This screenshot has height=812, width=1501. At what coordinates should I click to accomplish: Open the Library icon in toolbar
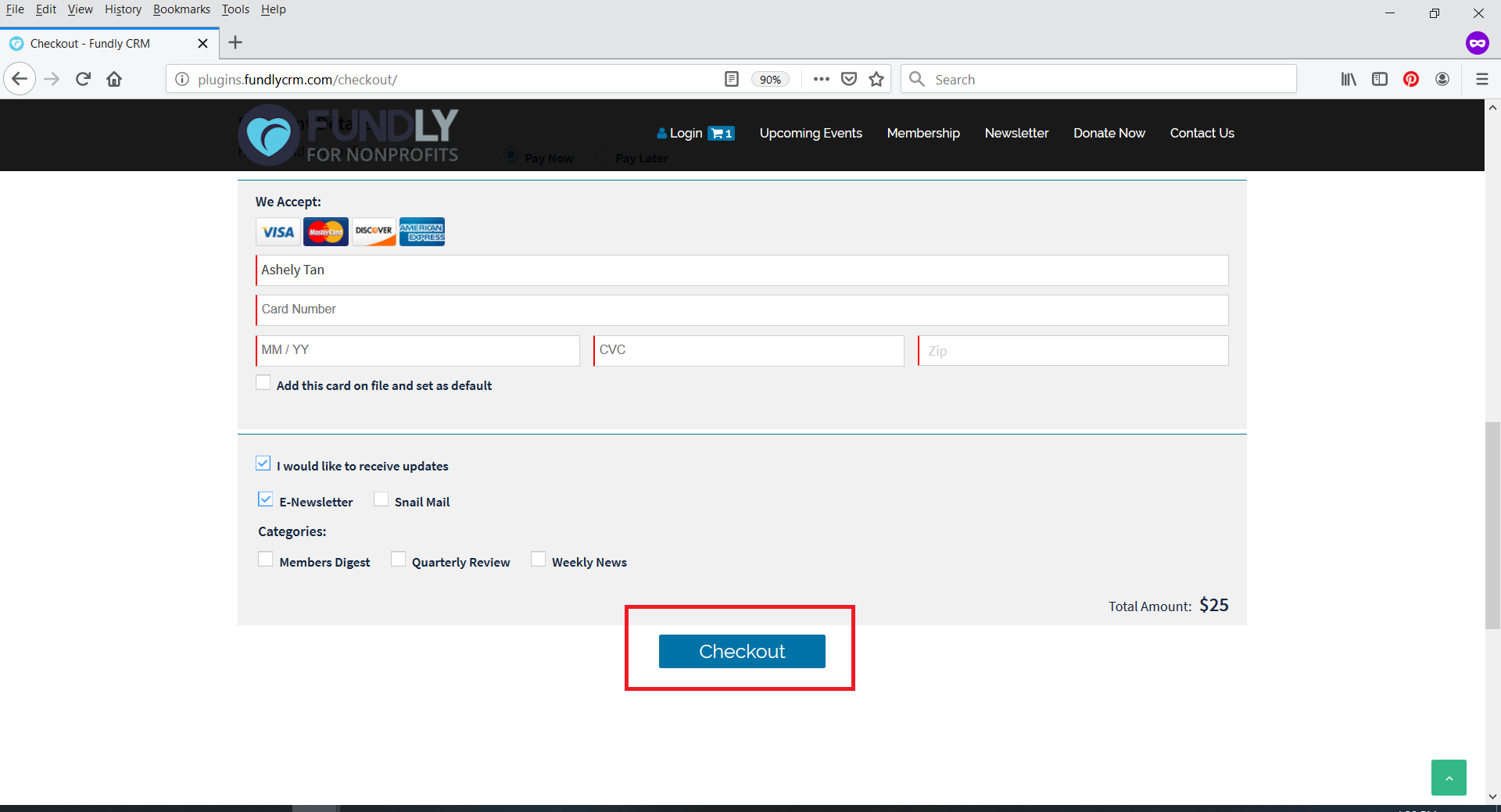pyautogui.click(x=1349, y=79)
